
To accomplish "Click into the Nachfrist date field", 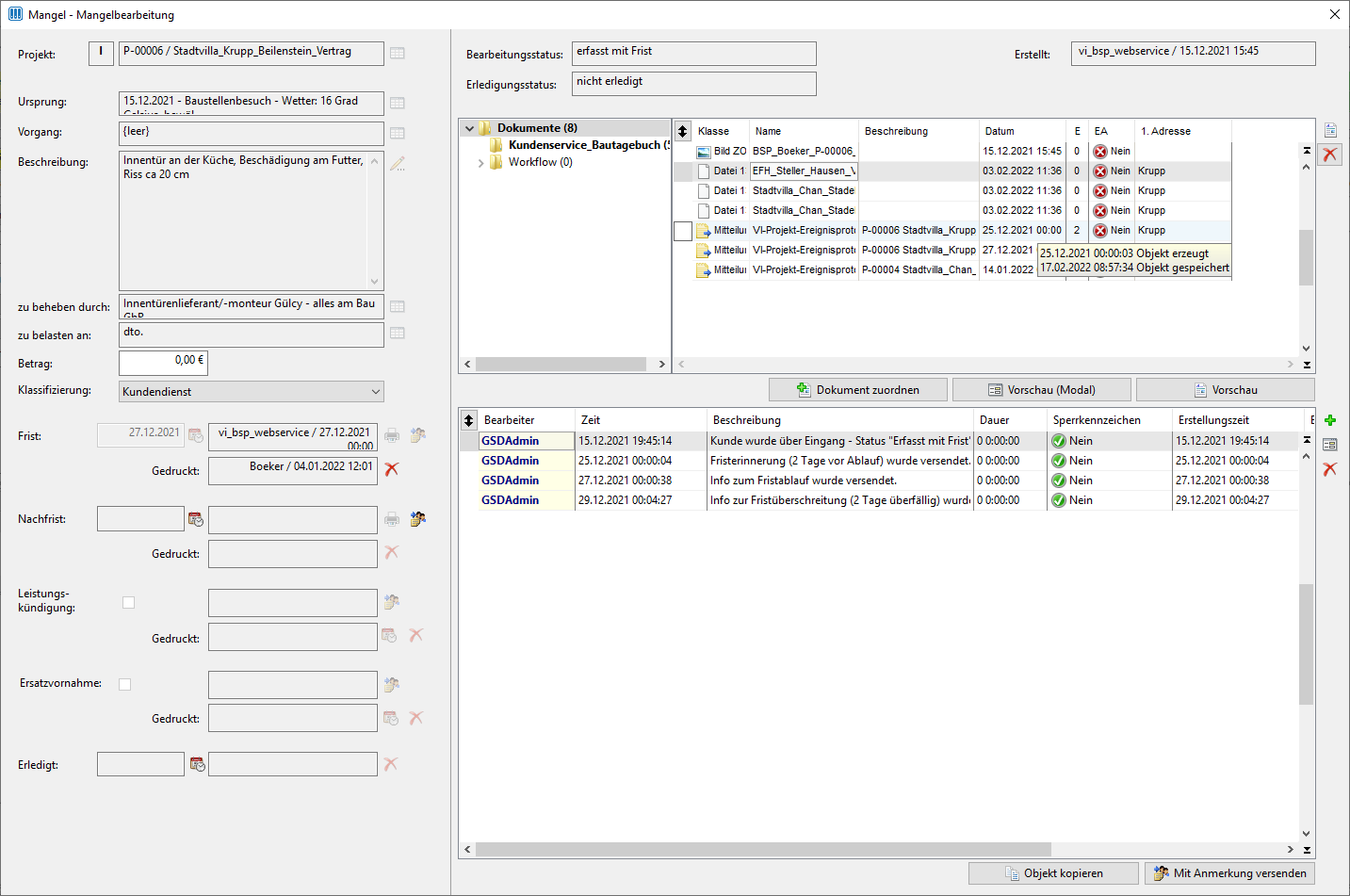I will coord(140,518).
